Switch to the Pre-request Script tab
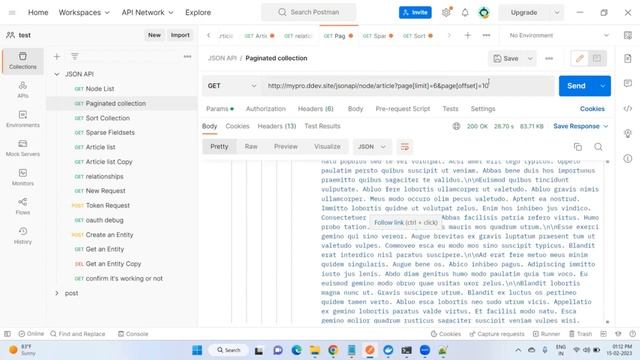The width and height of the screenshot is (640, 360). tap(402, 109)
